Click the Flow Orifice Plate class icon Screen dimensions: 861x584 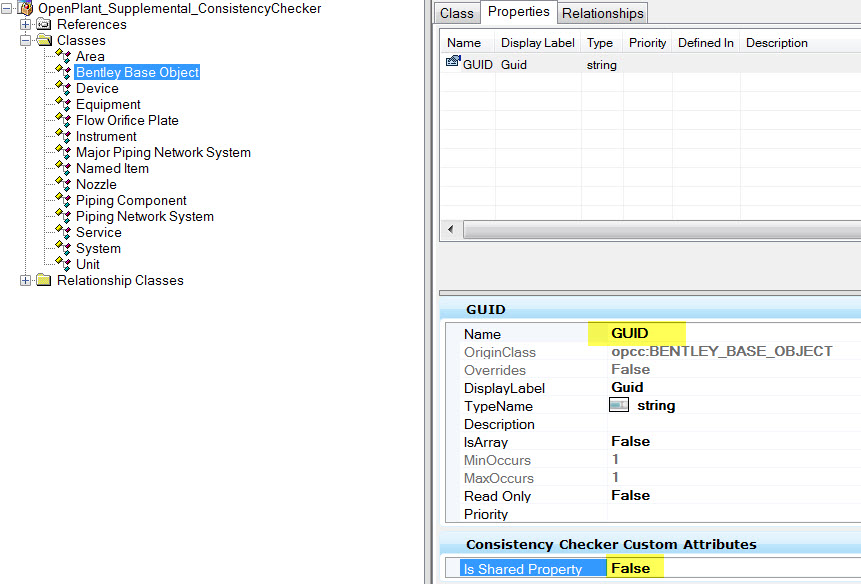pos(63,120)
